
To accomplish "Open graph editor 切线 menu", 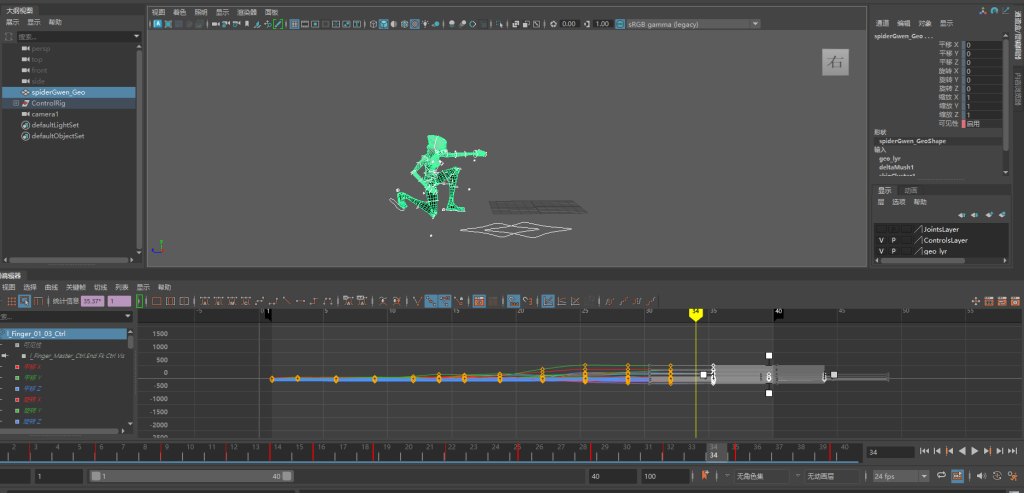I will (x=100, y=287).
